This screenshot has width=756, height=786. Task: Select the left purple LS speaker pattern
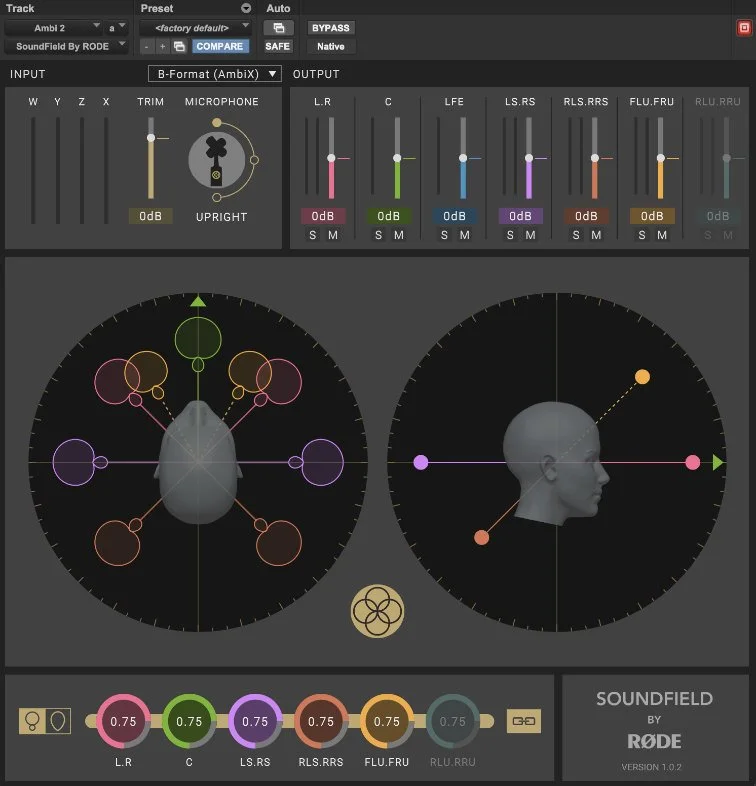74,462
